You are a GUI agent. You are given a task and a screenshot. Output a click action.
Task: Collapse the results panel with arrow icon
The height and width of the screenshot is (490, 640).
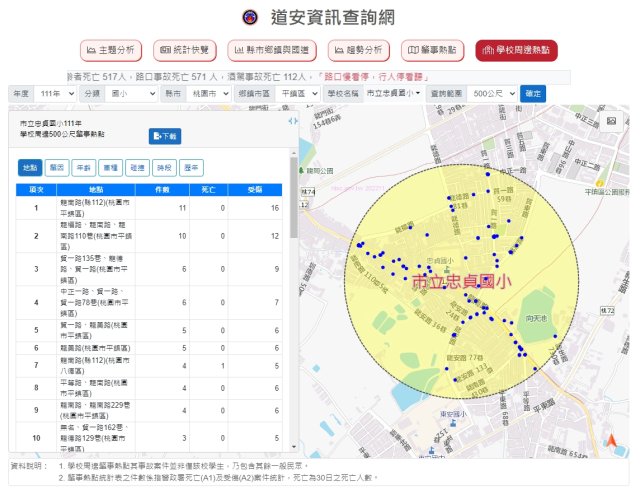(293, 120)
